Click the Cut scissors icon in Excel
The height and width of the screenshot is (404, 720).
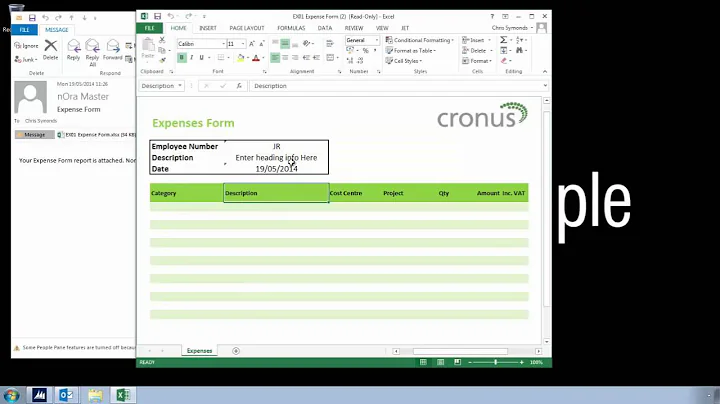[x=162, y=40]
